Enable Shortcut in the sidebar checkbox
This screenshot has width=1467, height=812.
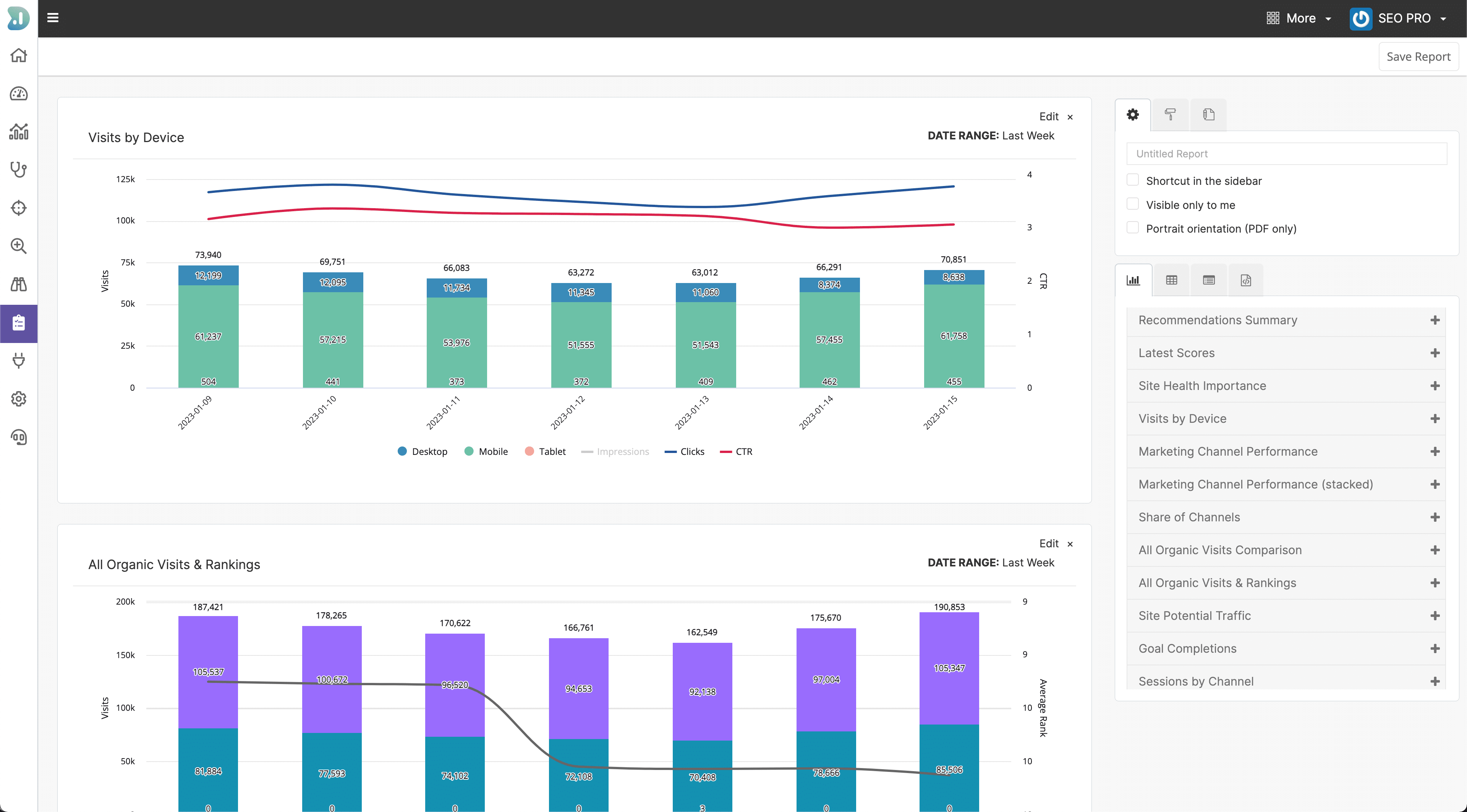coord(1133,180)
